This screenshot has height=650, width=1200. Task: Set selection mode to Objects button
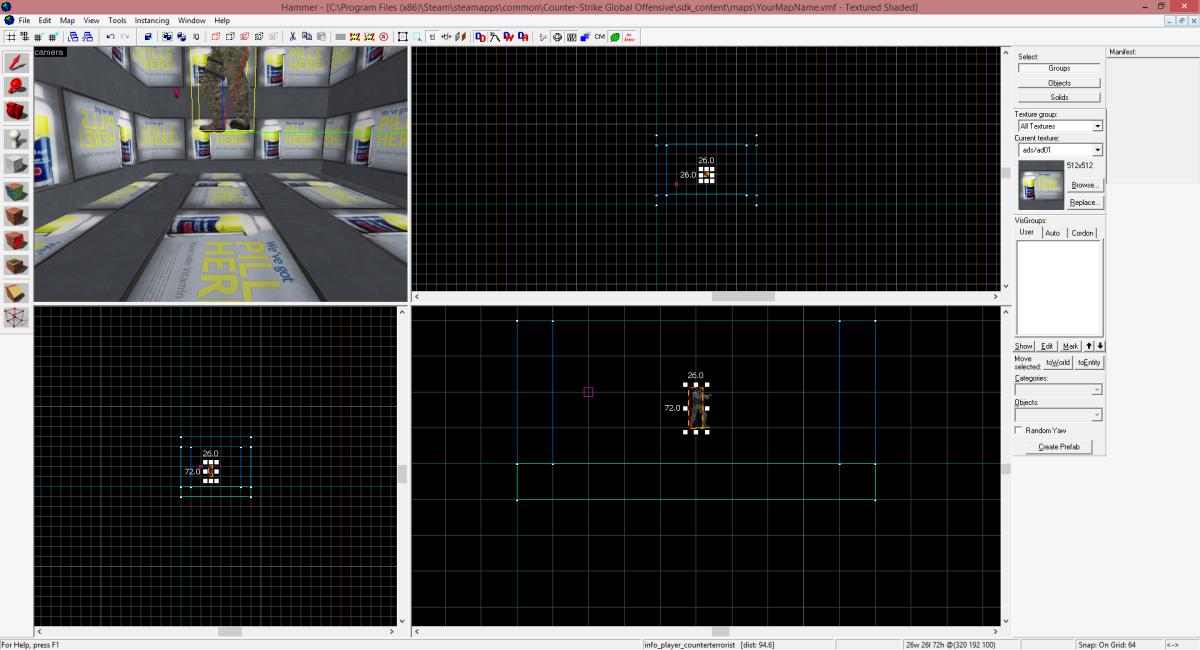tap(1059, 83)
